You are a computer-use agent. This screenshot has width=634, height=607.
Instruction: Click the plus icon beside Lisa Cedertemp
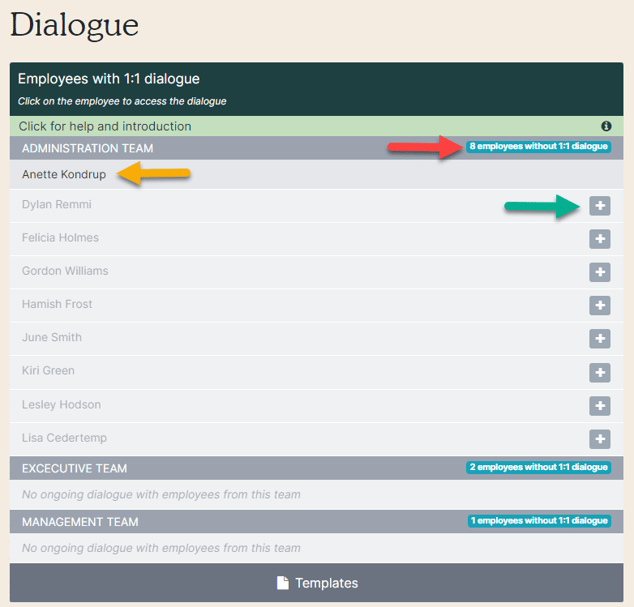pyautogui.click(x=600, y=438)
